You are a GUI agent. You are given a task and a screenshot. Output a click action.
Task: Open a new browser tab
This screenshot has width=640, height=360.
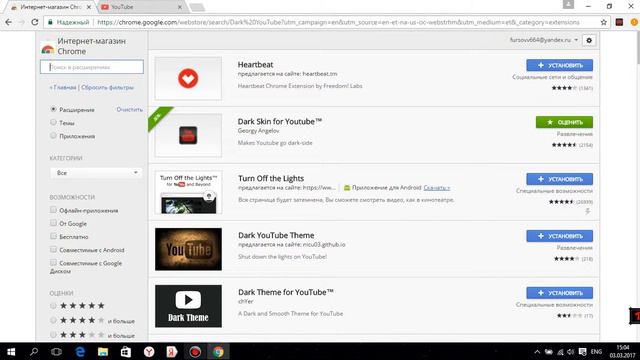[x=197, y=7]
